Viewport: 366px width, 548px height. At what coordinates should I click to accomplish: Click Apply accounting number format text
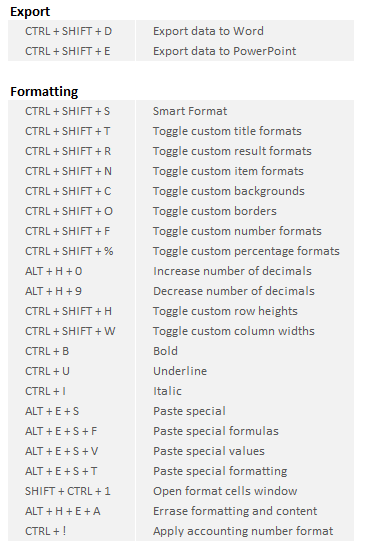click(243, 531)
